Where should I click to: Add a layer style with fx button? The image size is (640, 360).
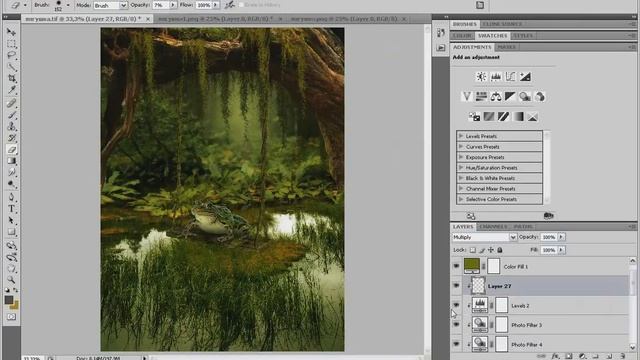pos(555,356)
